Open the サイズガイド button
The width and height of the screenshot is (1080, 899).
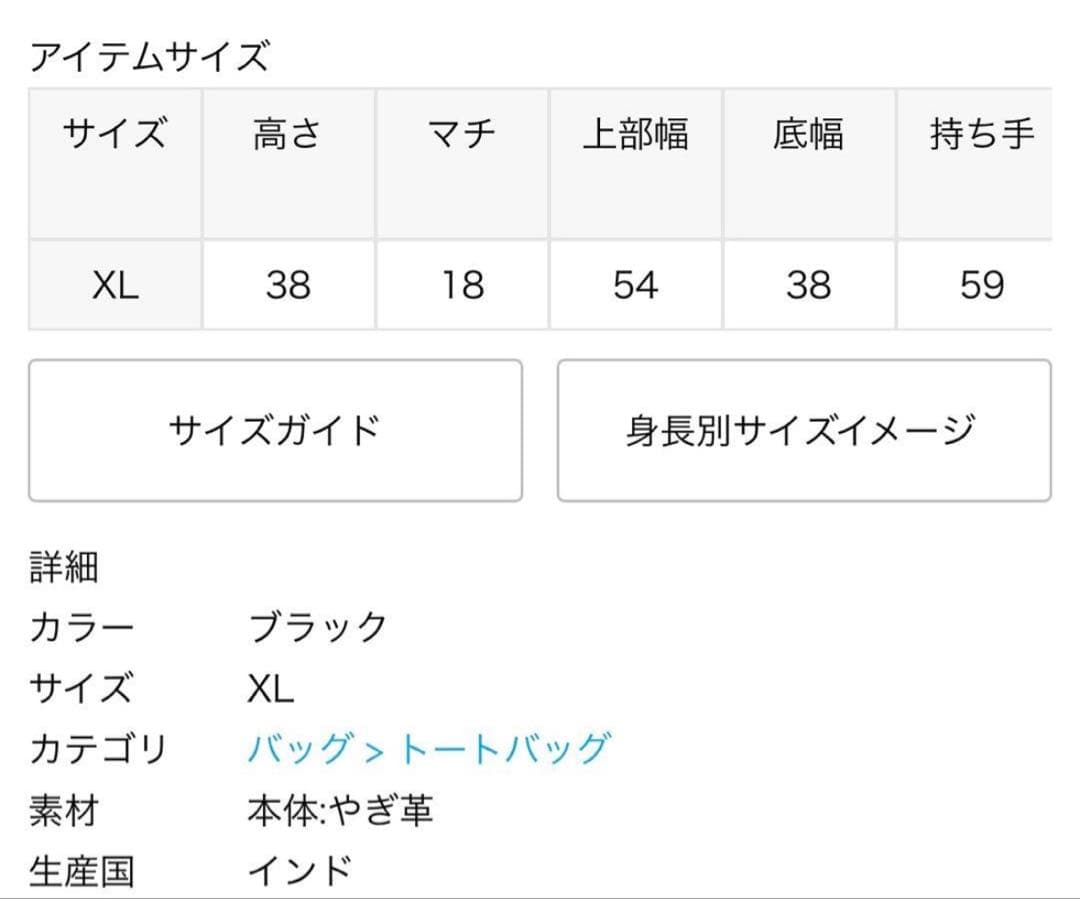click(x=275, y=430)
